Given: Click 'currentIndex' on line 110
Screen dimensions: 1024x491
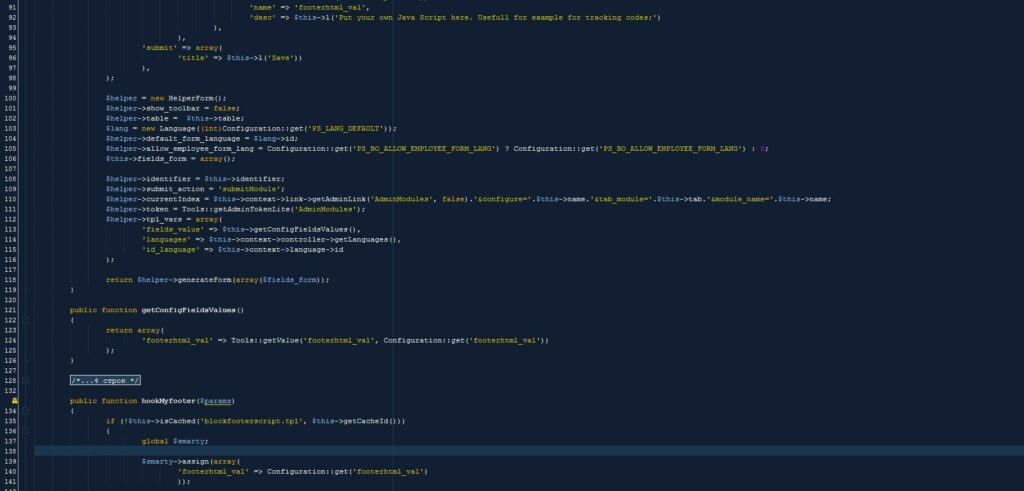Looking at the screenshot, I should [172, 199].
